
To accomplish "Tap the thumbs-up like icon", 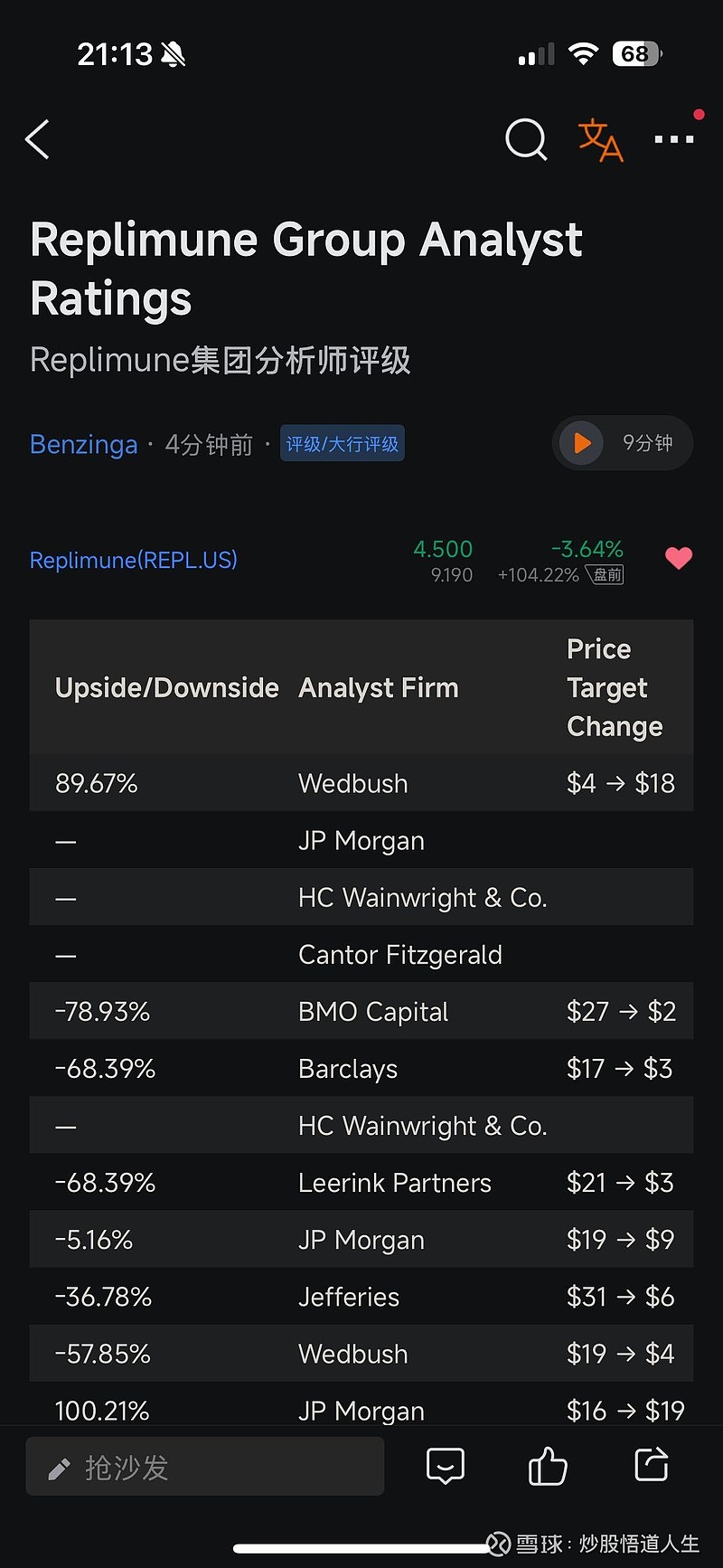I will (548, 1466).
